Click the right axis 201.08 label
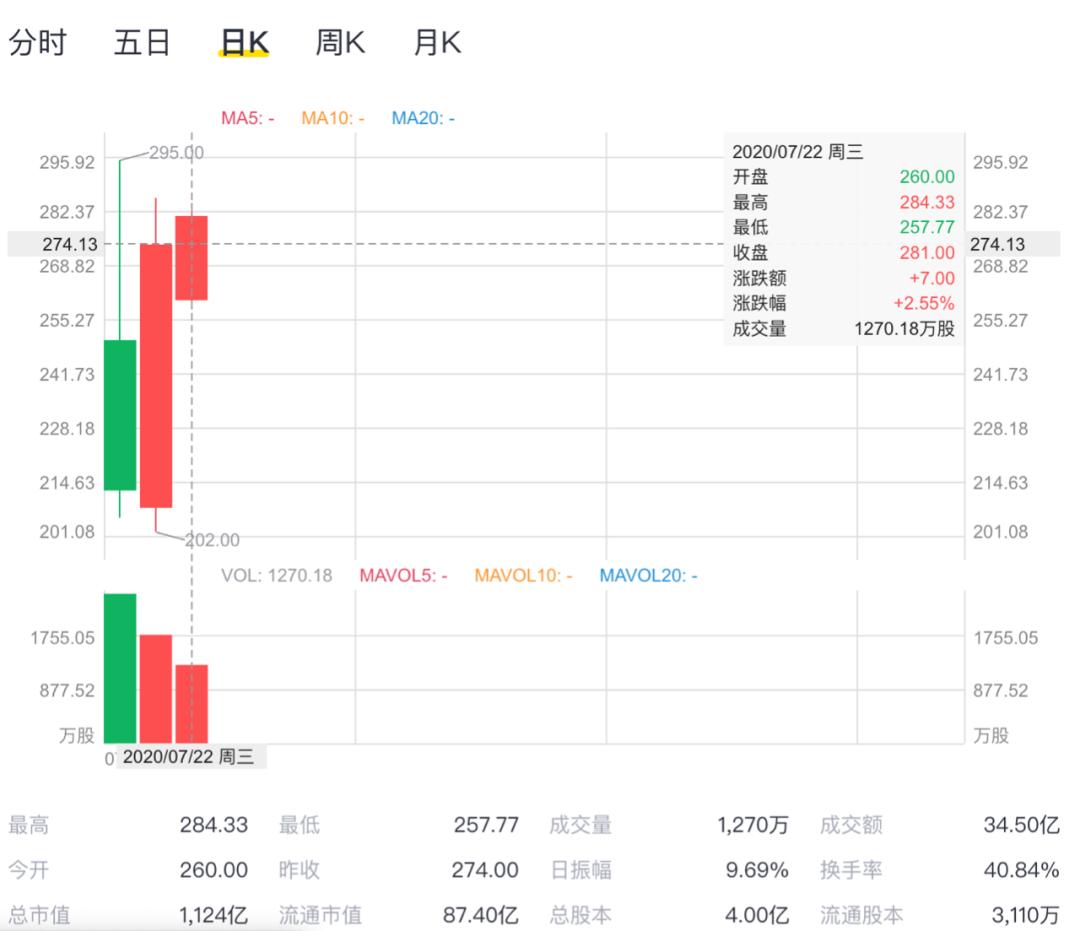The width and height of the screenshot is (1080, 931). coord(1000,532)
